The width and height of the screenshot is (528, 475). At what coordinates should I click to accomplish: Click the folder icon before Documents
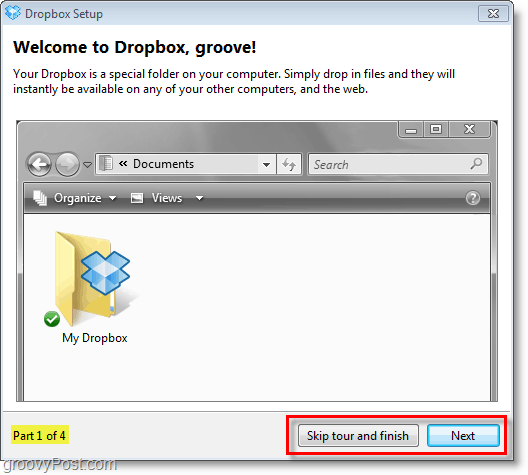pos(106,164)
